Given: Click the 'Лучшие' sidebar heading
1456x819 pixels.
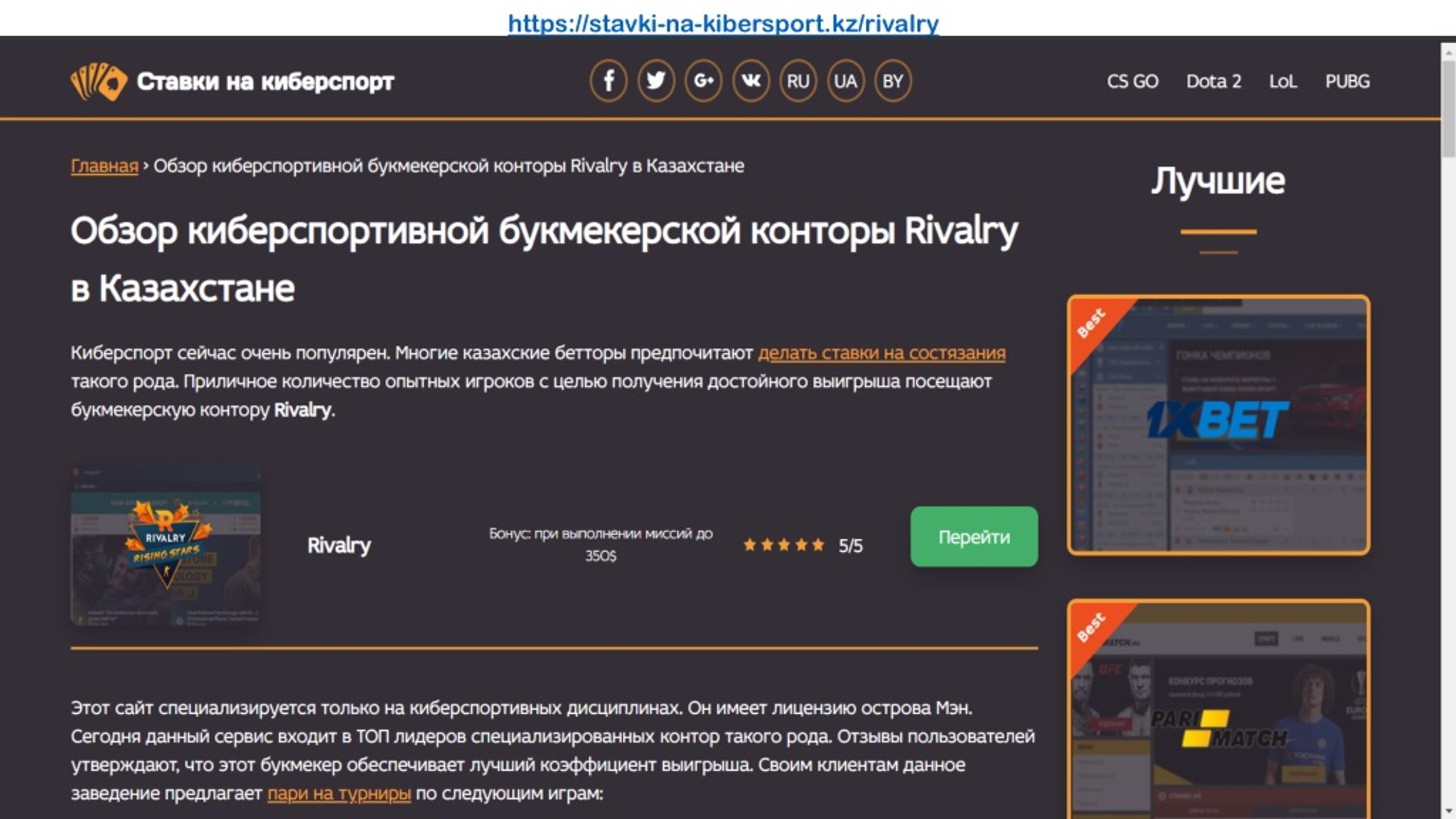Looking at the screenshot, I should coord(1218,181).
